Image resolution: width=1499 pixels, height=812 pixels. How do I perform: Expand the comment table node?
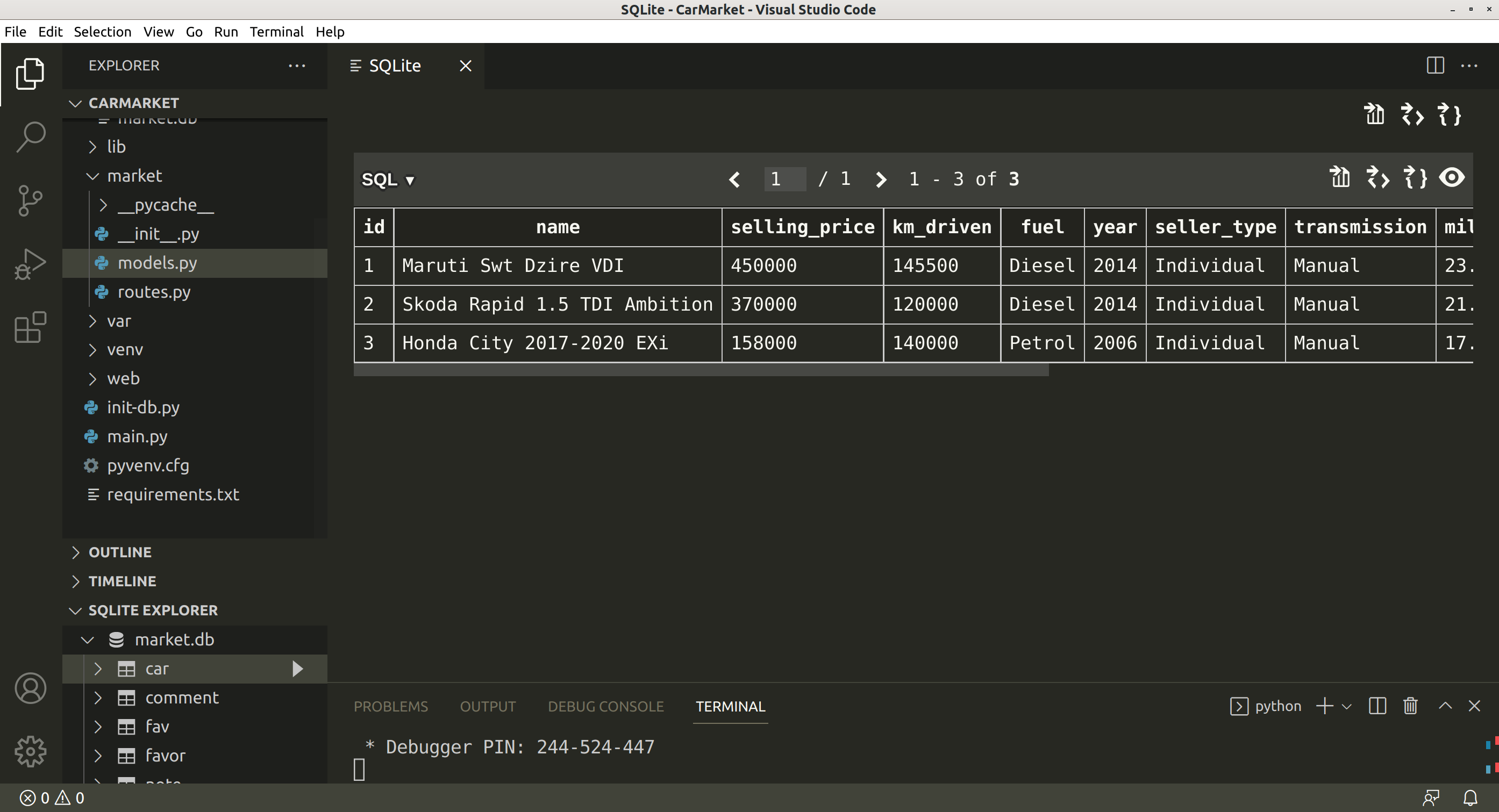click(98, 698)
